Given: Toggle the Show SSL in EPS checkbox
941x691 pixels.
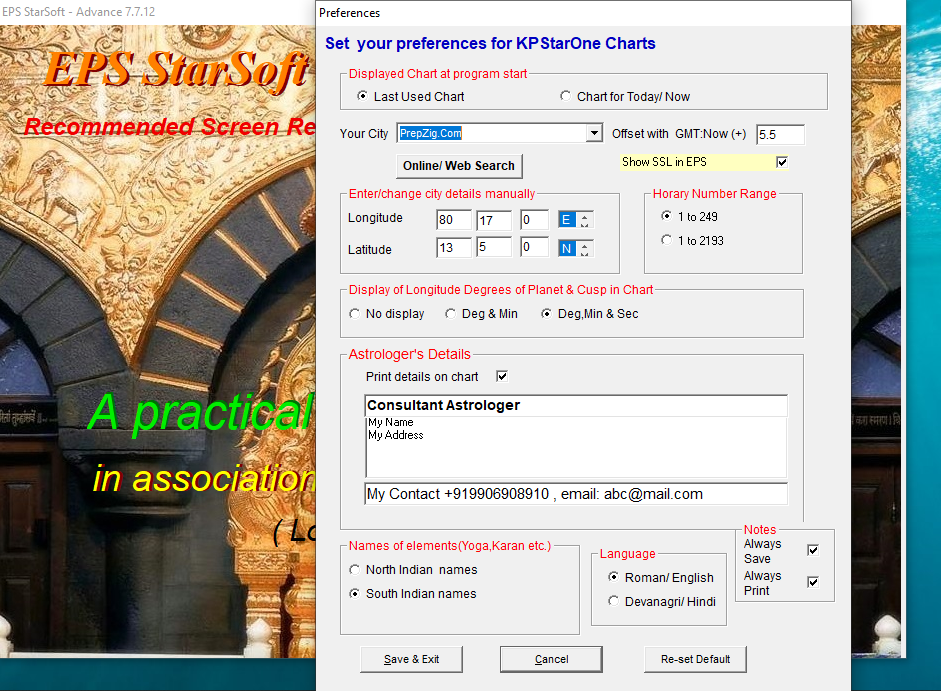Looking at the screenshot, I should [782, 162].
